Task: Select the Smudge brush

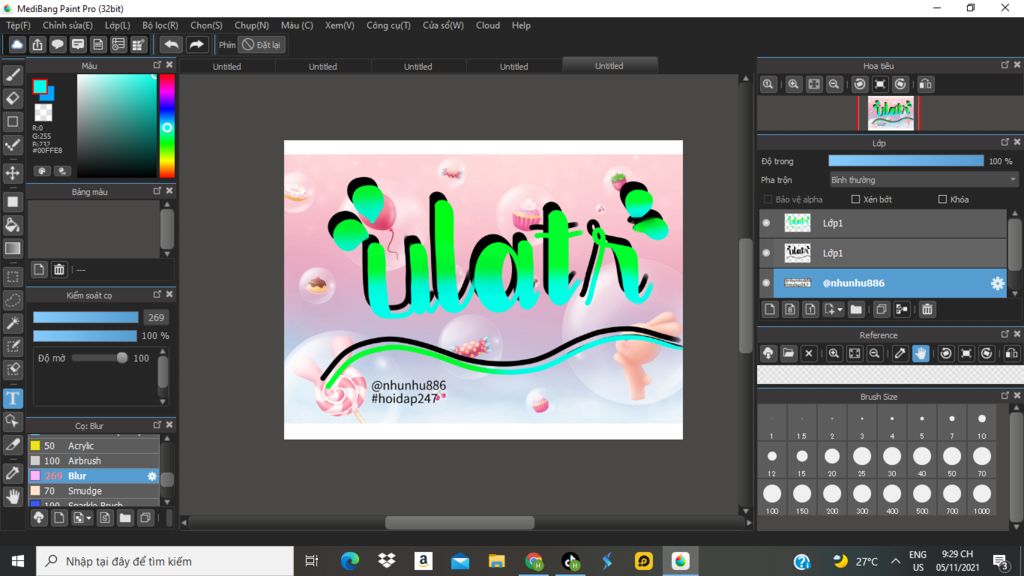Action: [x=94, y=491]
